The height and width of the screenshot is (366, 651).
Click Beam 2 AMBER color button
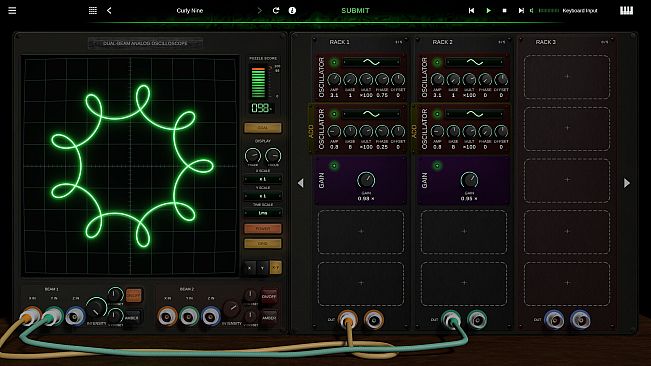coord(269,318)
